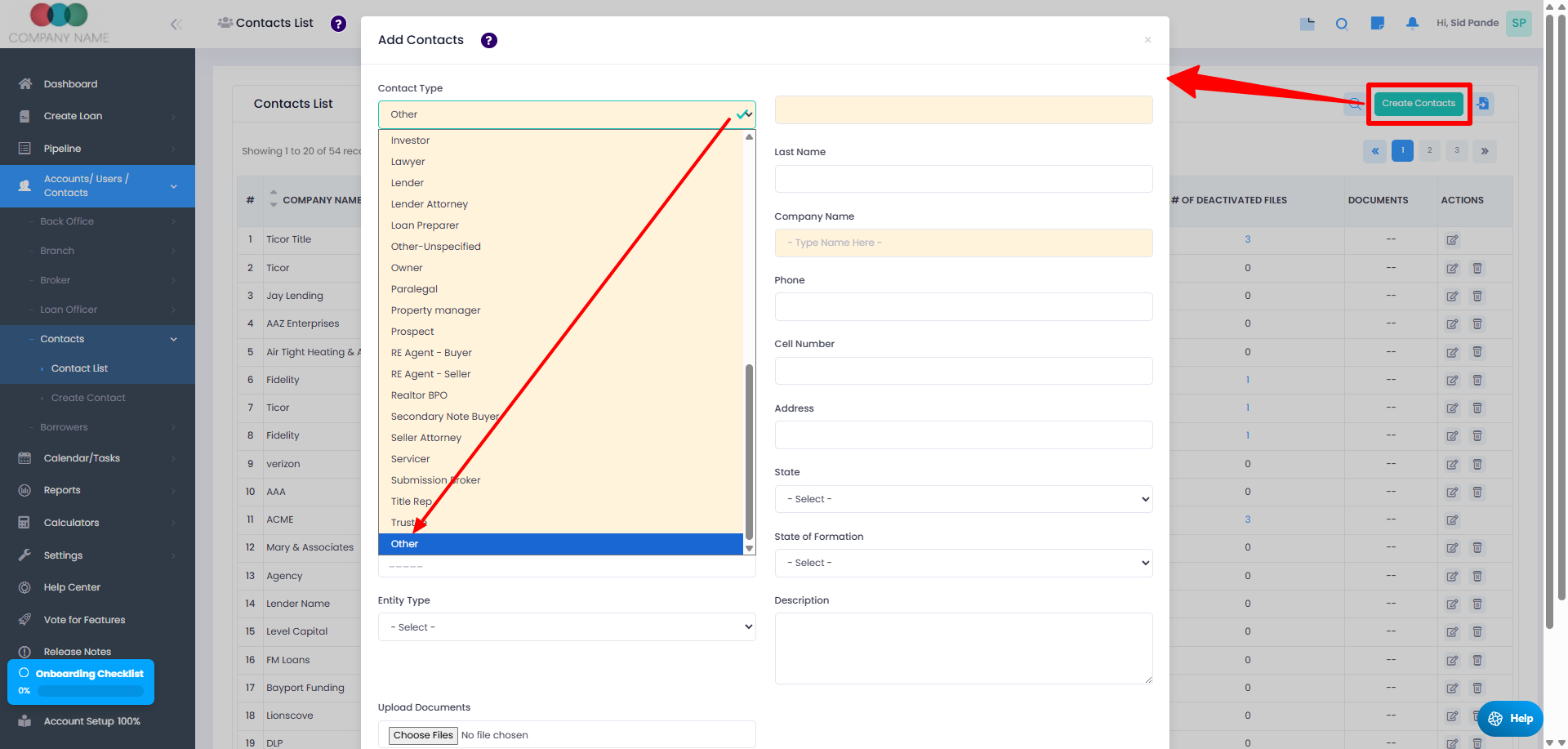Open Dashboard in the sidebar
The width and height of the screenshot is (1568, 749).
[x=70, y=84]
